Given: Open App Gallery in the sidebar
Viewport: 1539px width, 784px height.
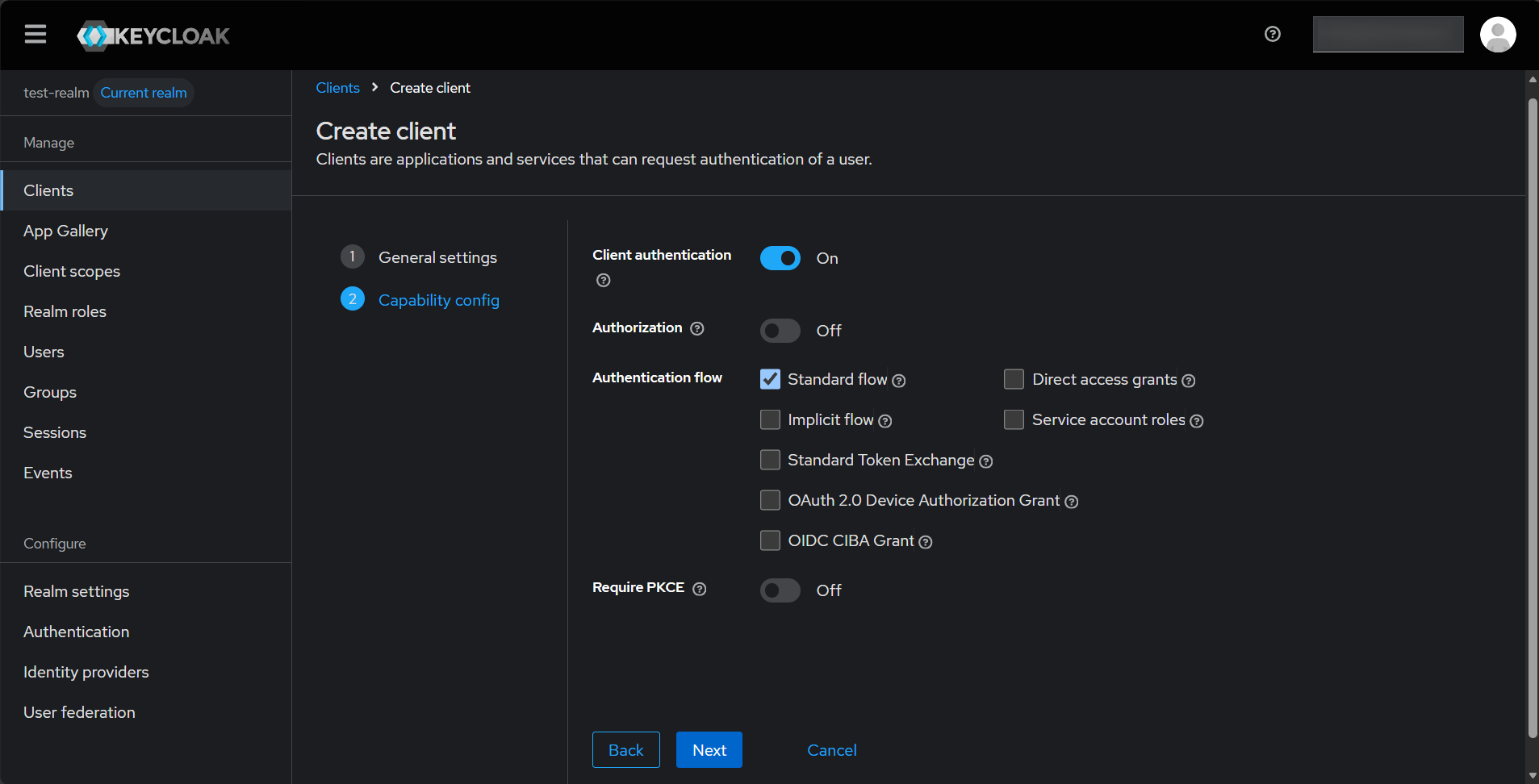Looking at the screenshot, I should point(146,231).
